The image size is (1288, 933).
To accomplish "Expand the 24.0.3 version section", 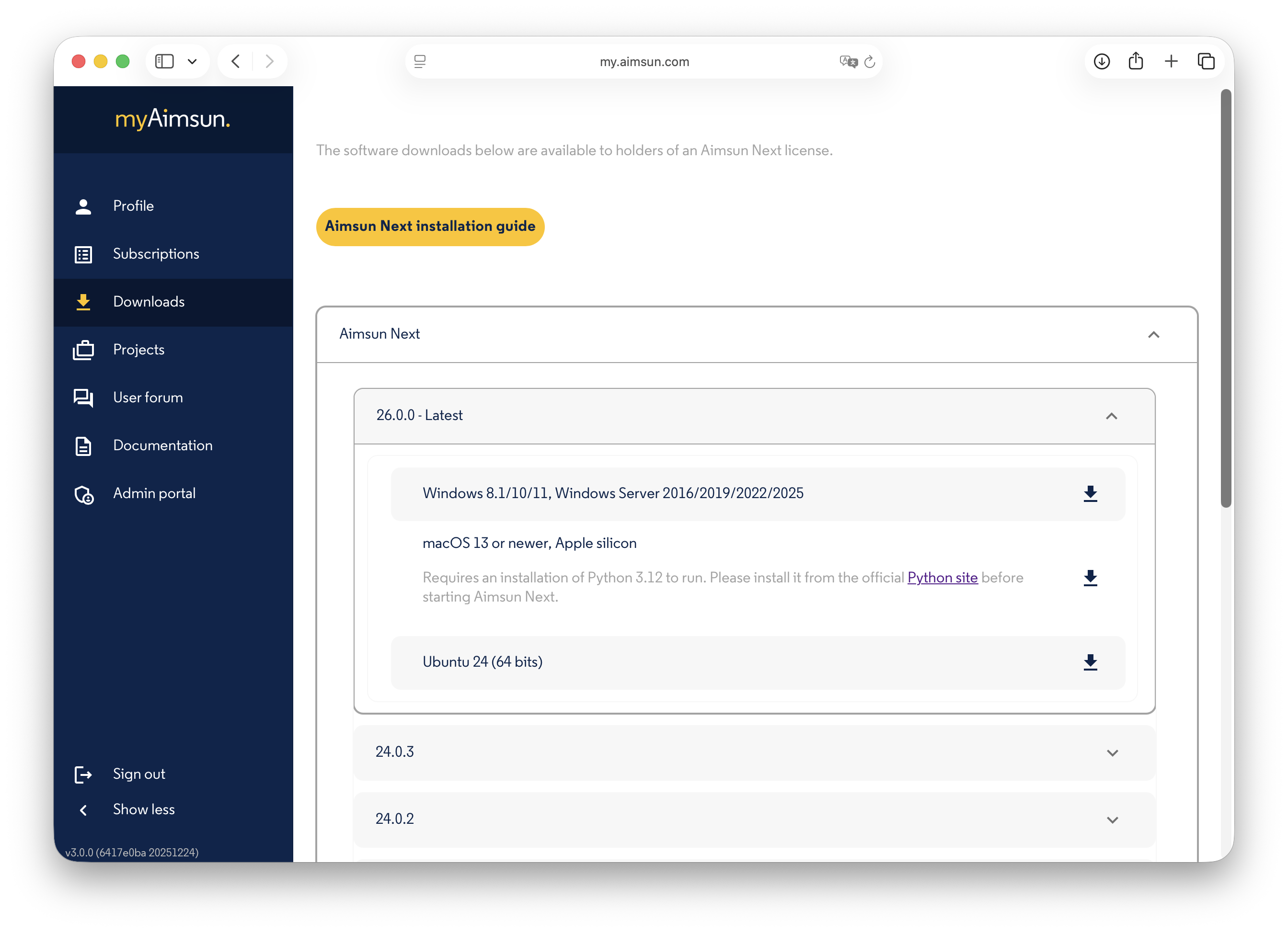I will 1112,752.
